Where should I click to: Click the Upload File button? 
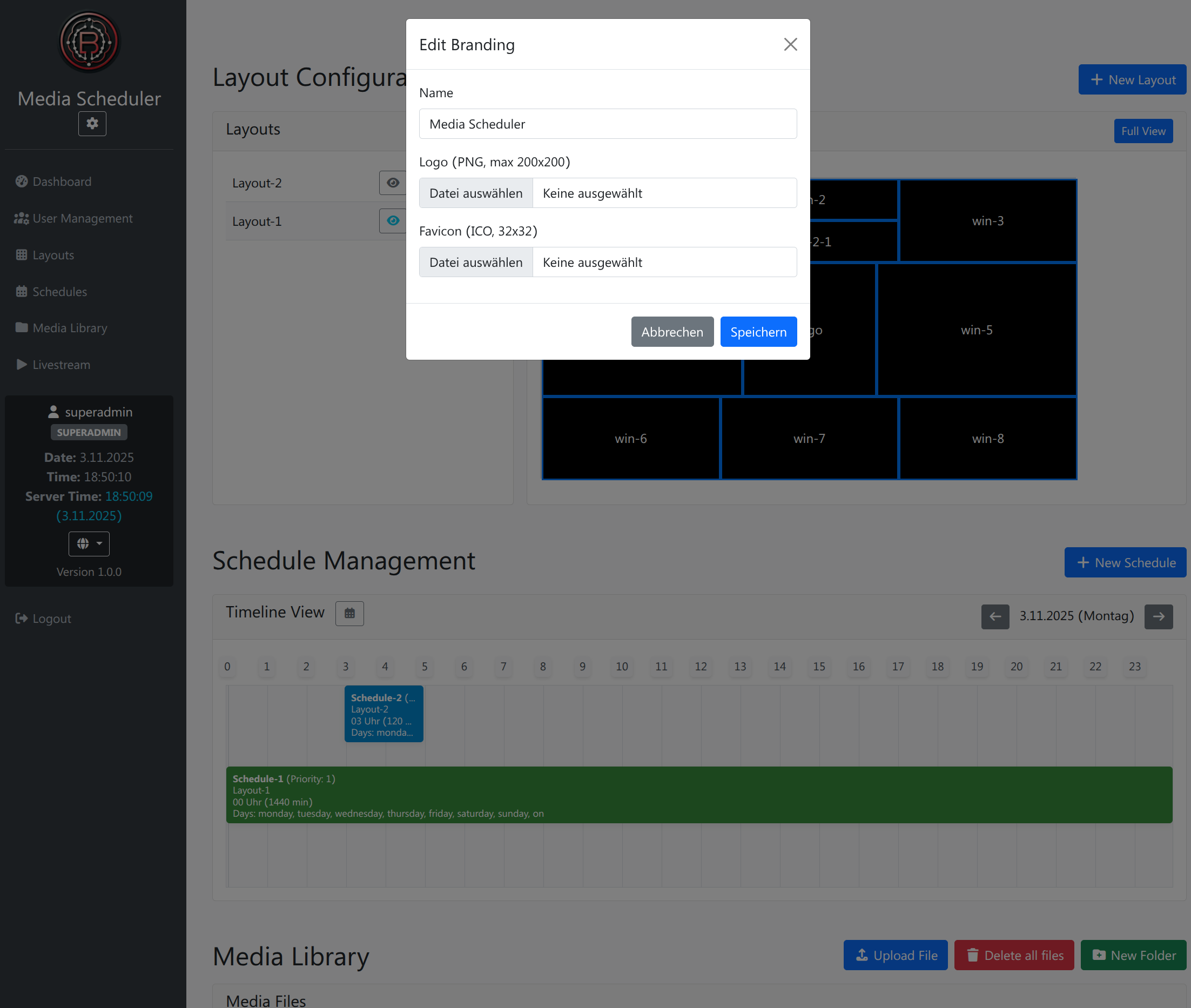pyautogui.click(x=895, y=955)
